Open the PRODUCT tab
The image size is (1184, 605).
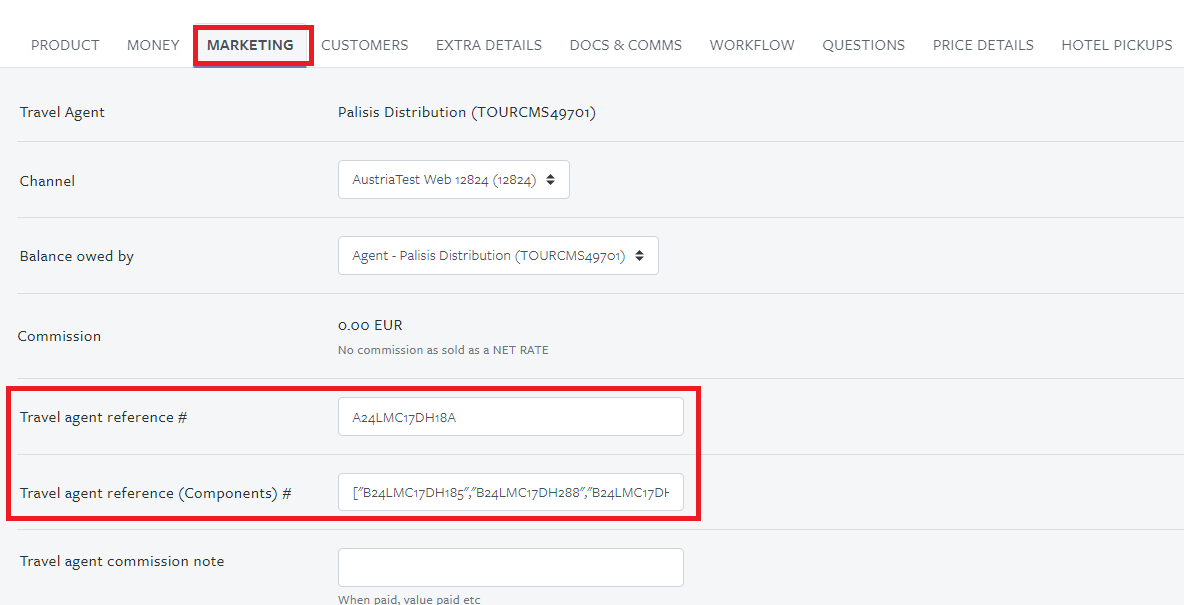tap(65, 45)
